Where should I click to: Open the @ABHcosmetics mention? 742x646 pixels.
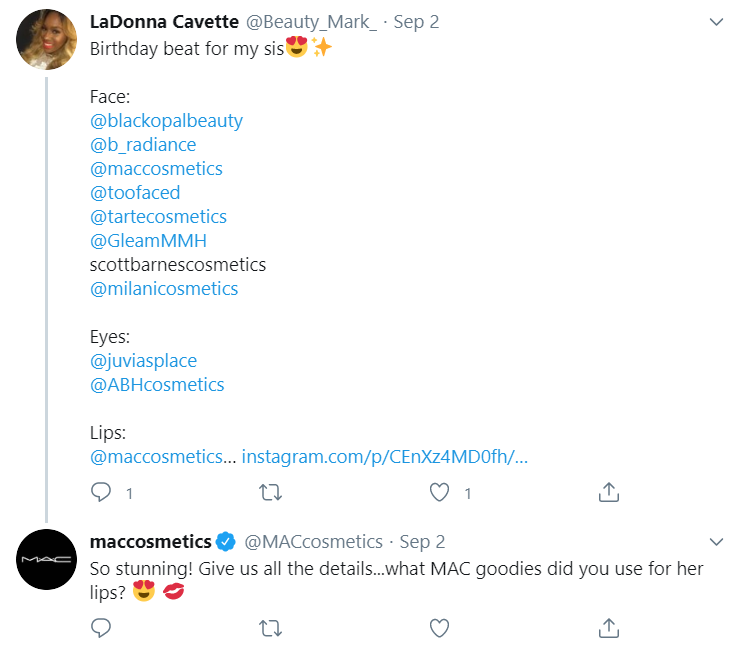157,385
